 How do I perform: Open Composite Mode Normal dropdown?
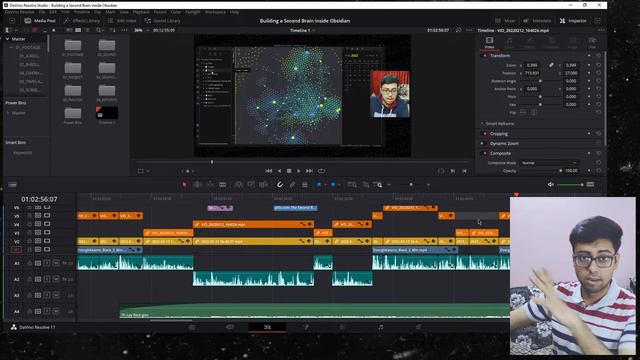point(549,163)
